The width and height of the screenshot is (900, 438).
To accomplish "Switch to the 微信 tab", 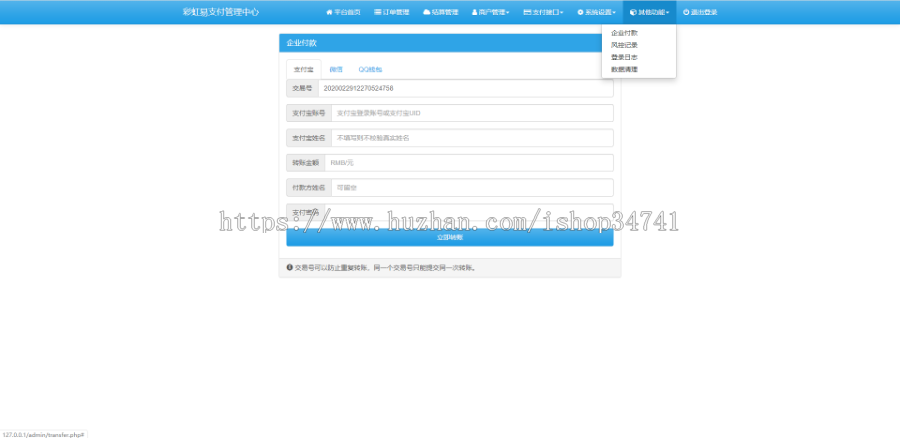I will 336,69.
